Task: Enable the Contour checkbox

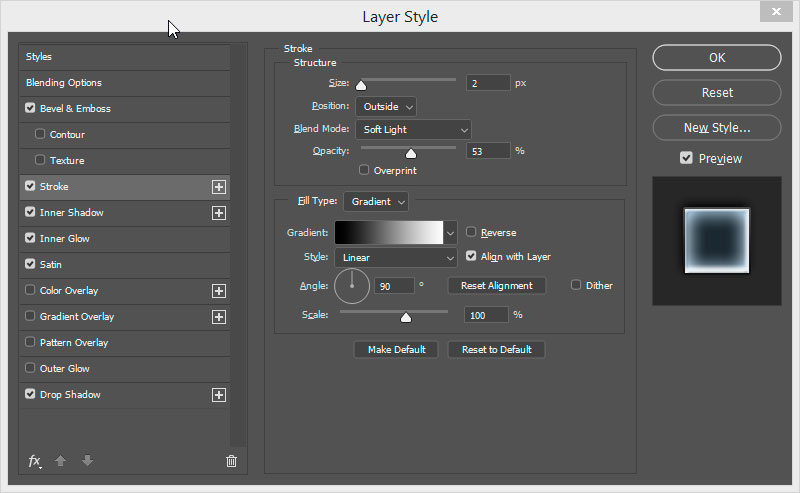Action: 40,134
